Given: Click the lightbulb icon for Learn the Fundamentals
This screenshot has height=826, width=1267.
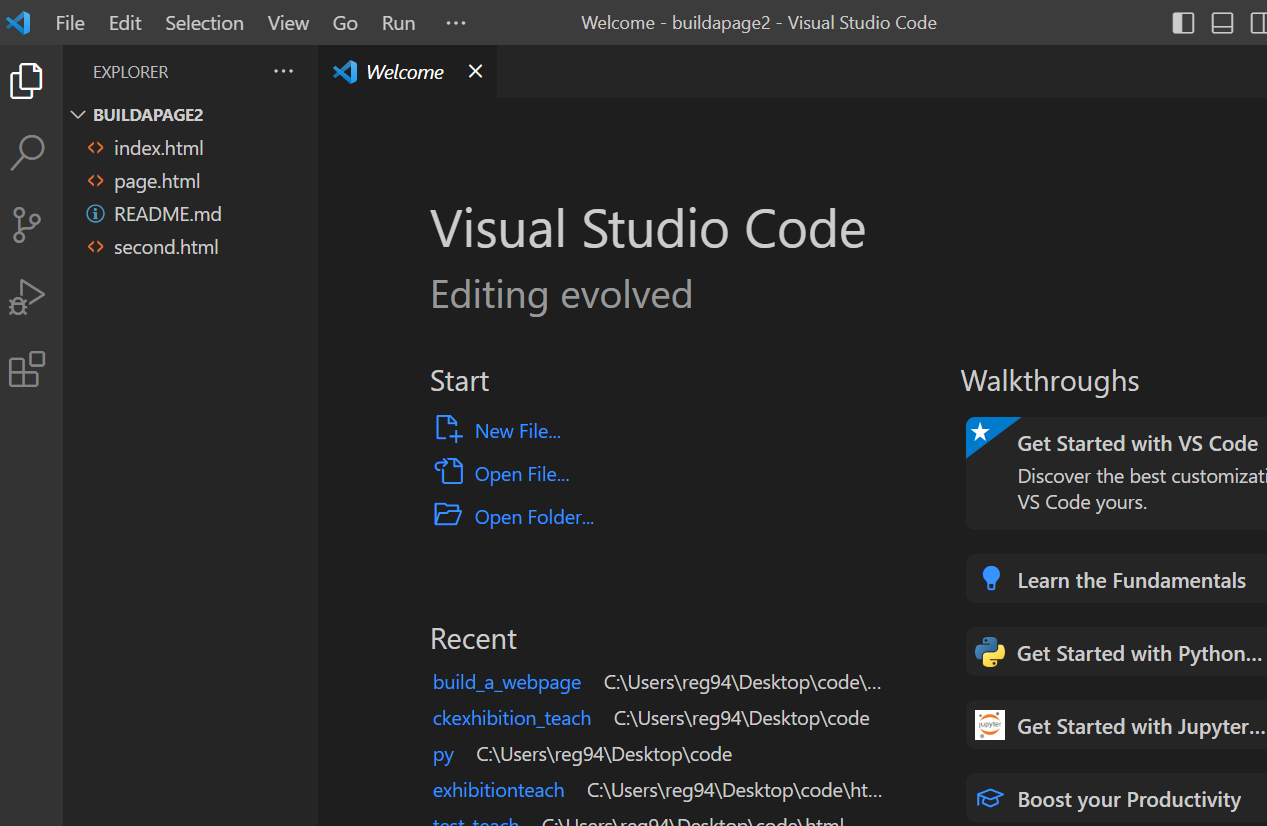Looking at the screenshot, I should tap(991, 579).
